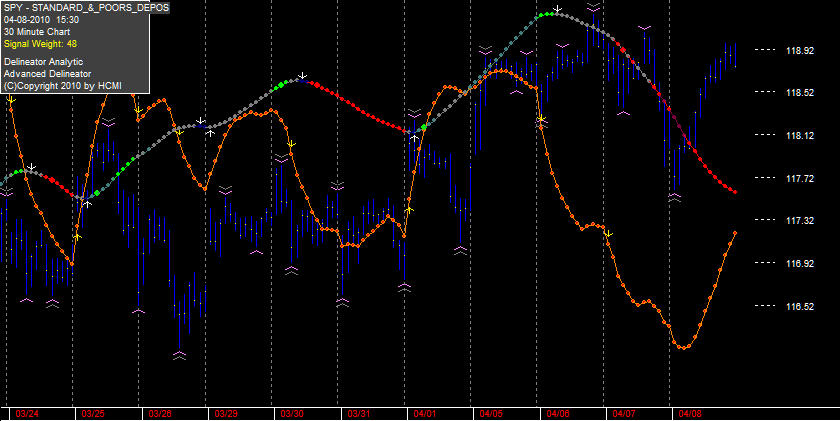Click the pink chevron below the lowest 03/26 bar
The image size is (840, 421).
(179, 354)
